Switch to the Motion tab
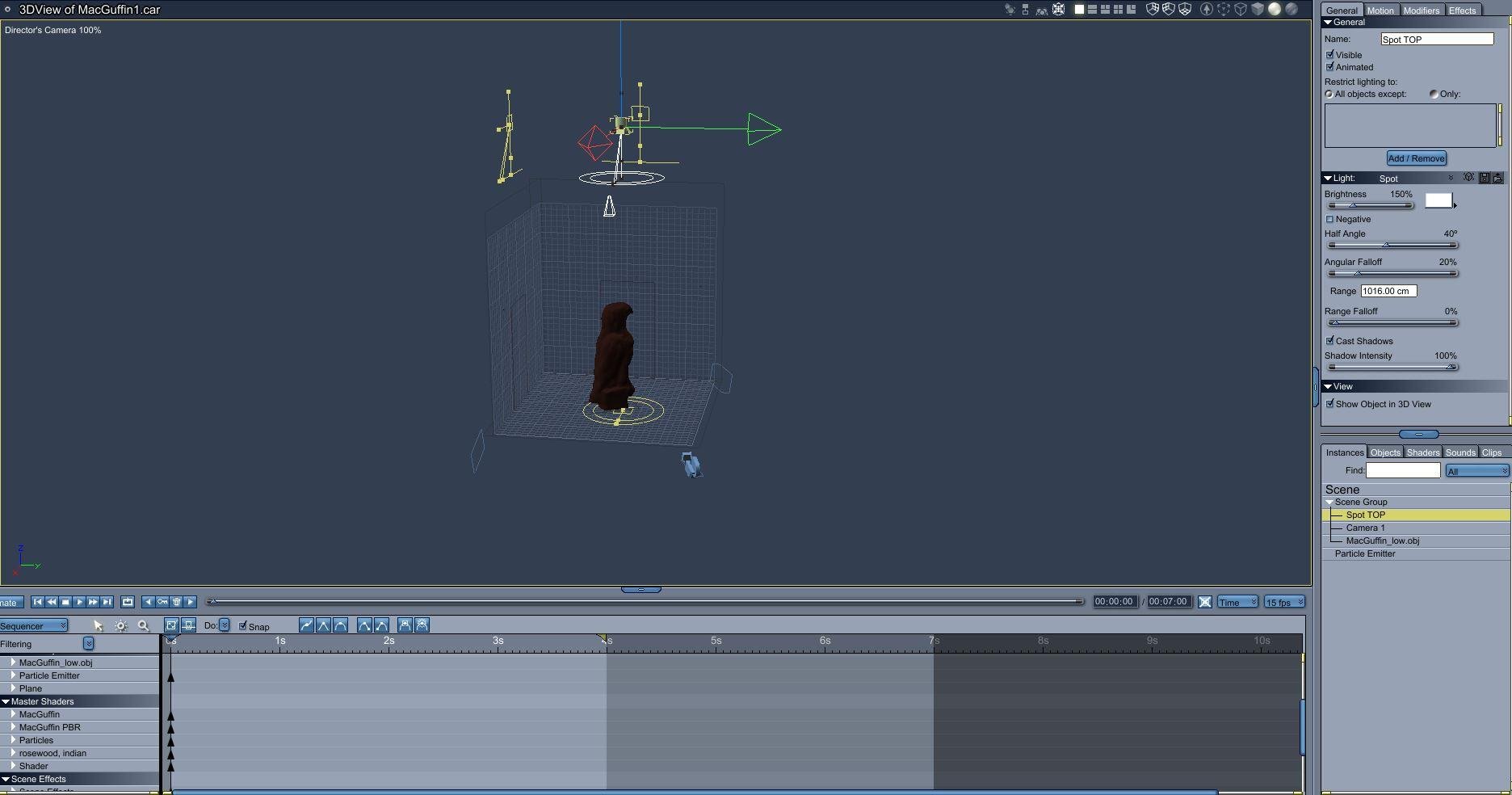 [x=1380, y=11]
